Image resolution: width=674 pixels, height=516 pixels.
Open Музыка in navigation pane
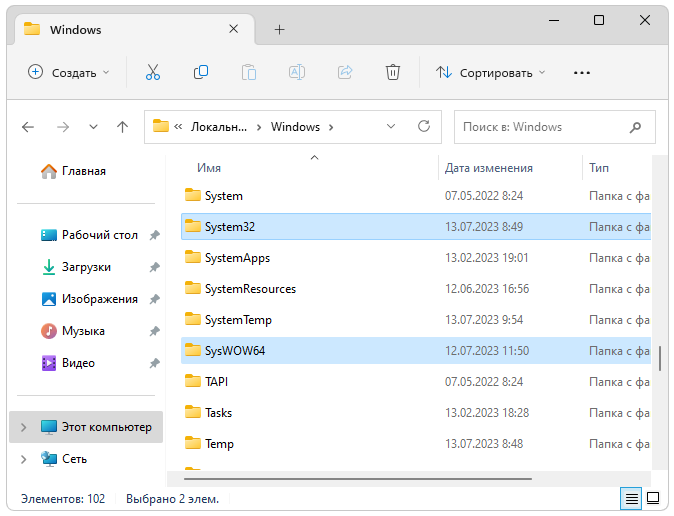[x=83, y=331]
